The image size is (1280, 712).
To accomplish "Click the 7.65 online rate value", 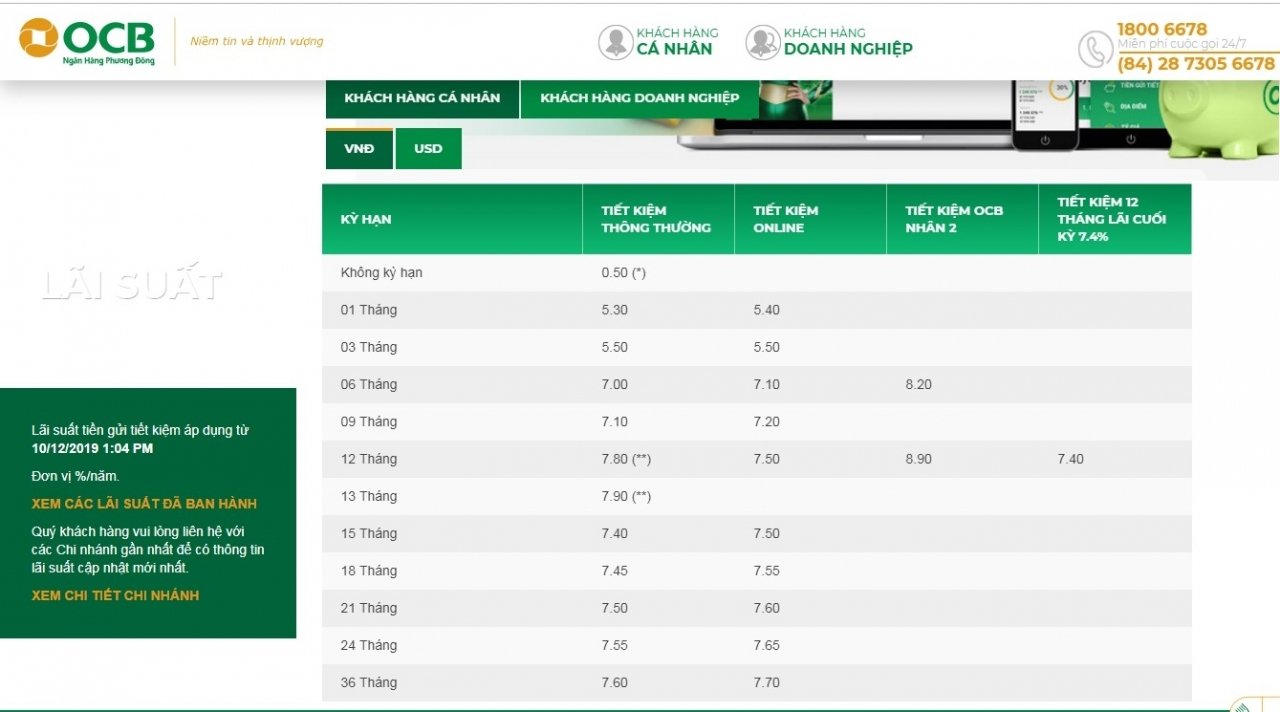I will [766, 645].
